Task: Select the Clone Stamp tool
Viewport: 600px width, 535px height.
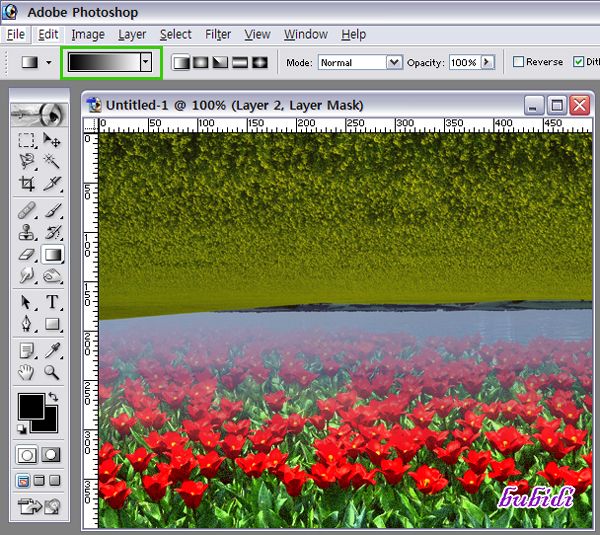Action: point(26,232)
